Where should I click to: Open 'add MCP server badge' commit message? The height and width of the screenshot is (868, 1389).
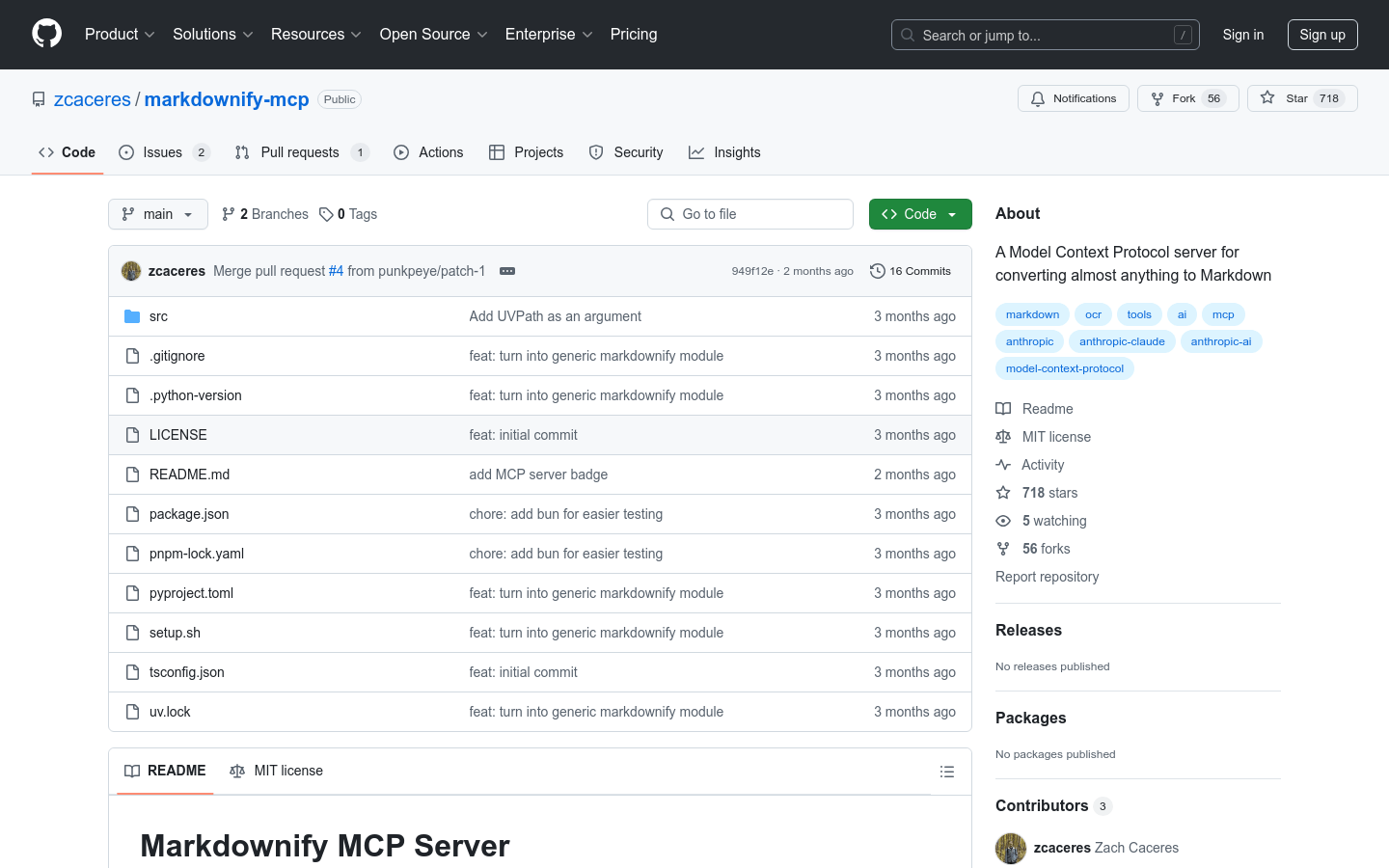coord(538,475)
